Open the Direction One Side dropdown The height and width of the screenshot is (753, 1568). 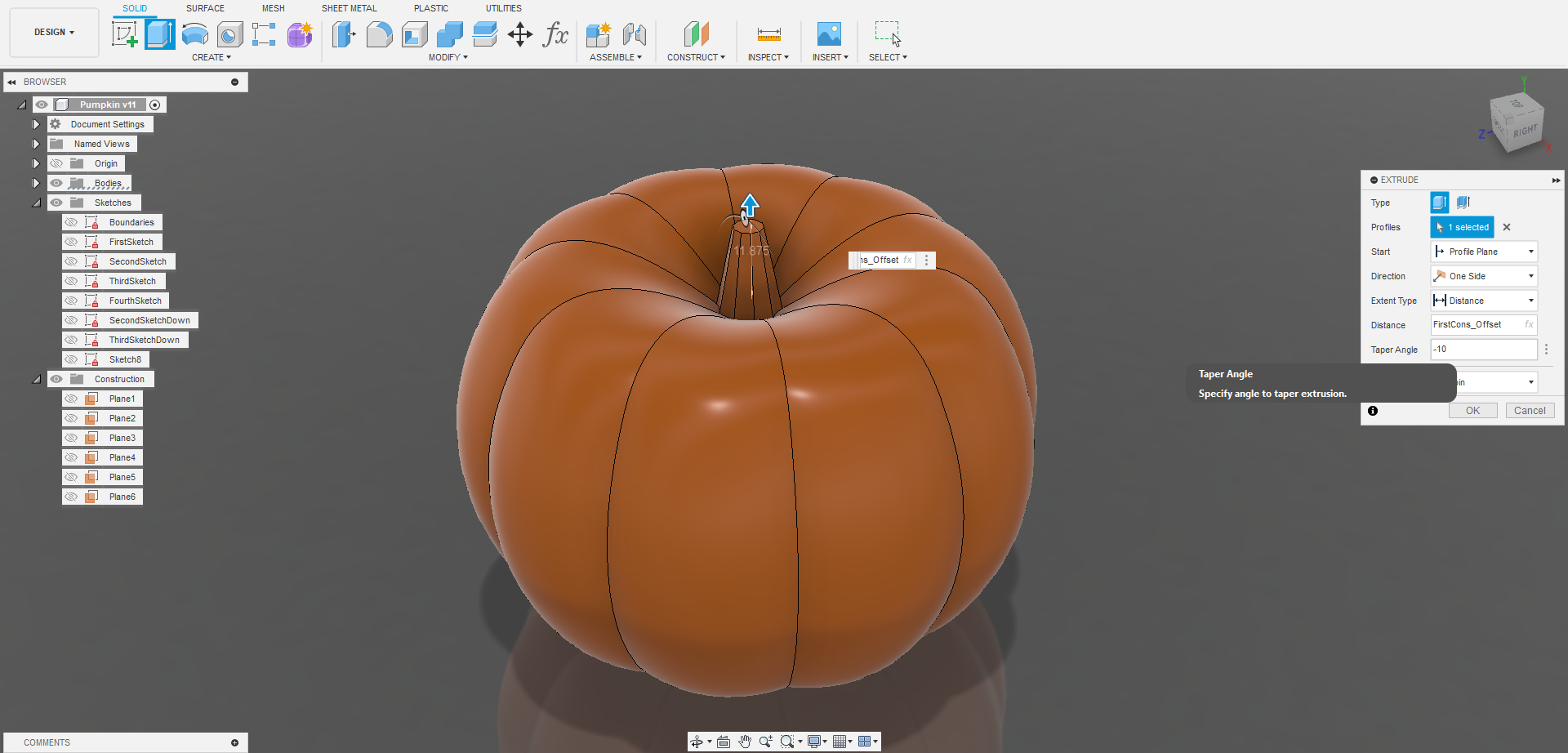1484,276
